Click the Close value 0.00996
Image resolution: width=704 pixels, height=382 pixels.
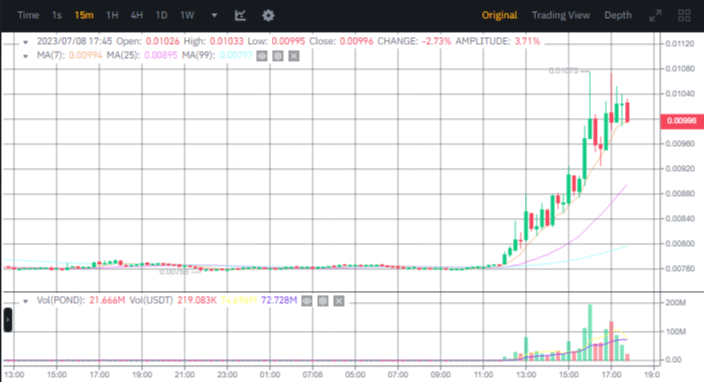tap(356, 41)
